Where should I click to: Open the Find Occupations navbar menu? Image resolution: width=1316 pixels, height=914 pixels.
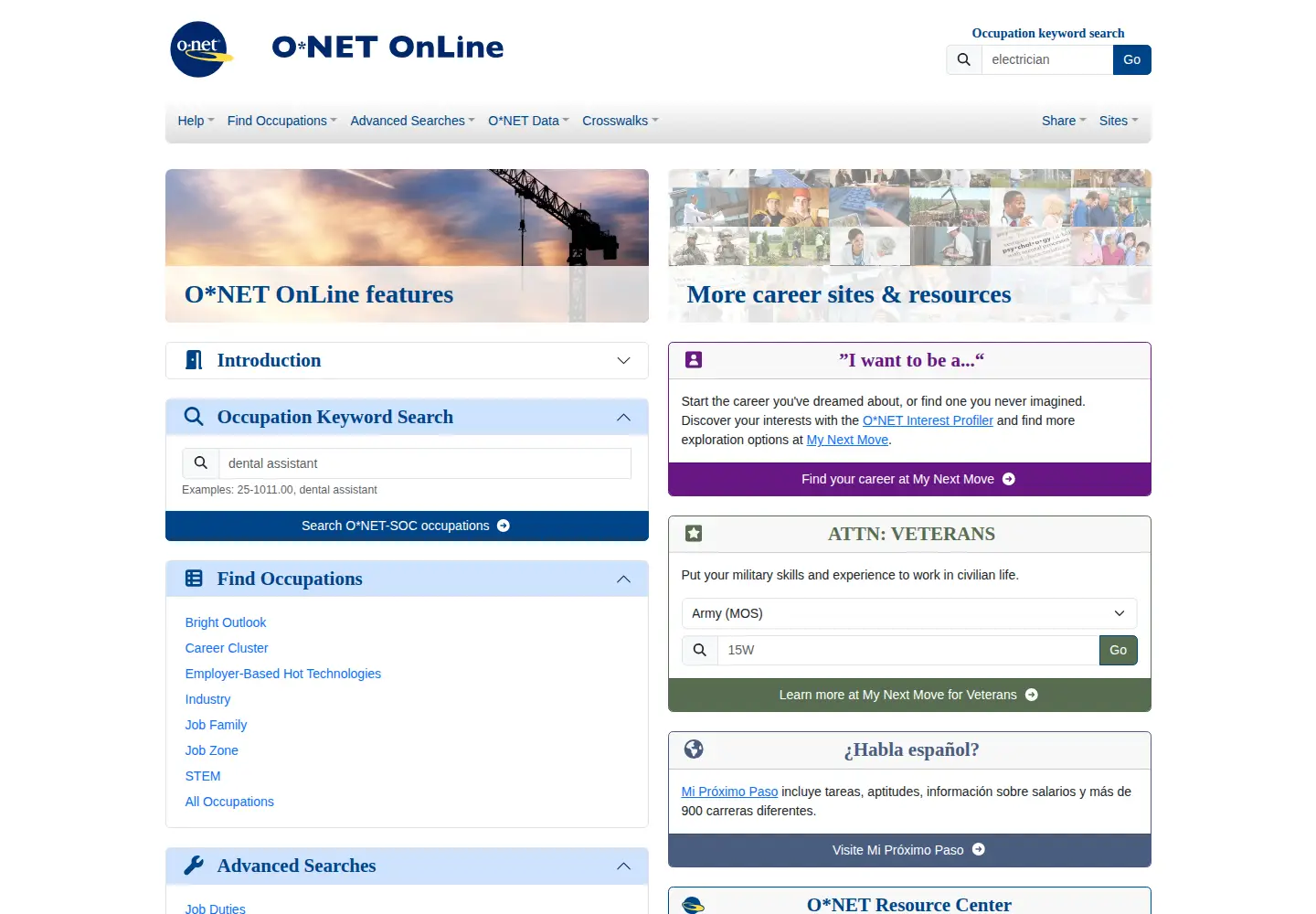(282, 121)
